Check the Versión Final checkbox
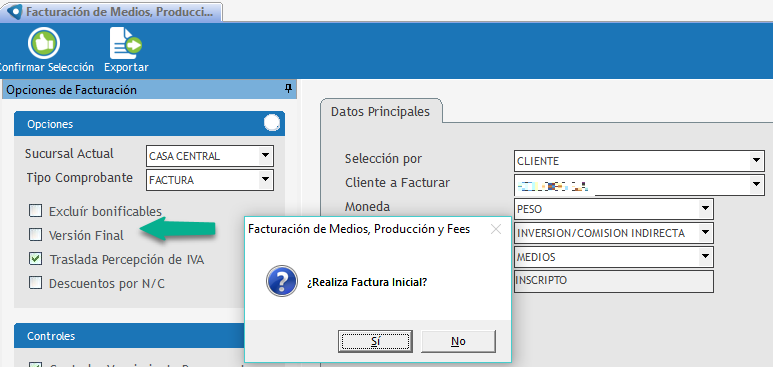773x367 pixels. click(35, 235)
